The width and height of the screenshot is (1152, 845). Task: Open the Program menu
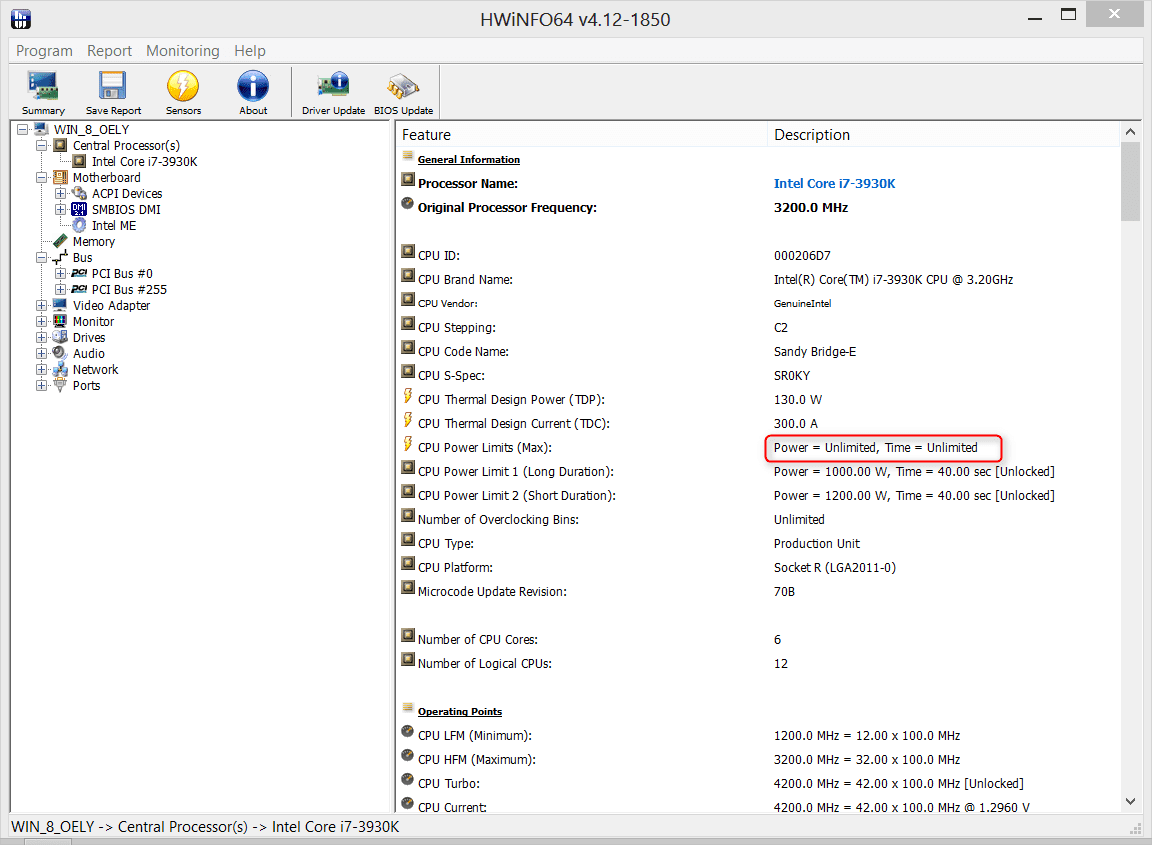(44, 51)
